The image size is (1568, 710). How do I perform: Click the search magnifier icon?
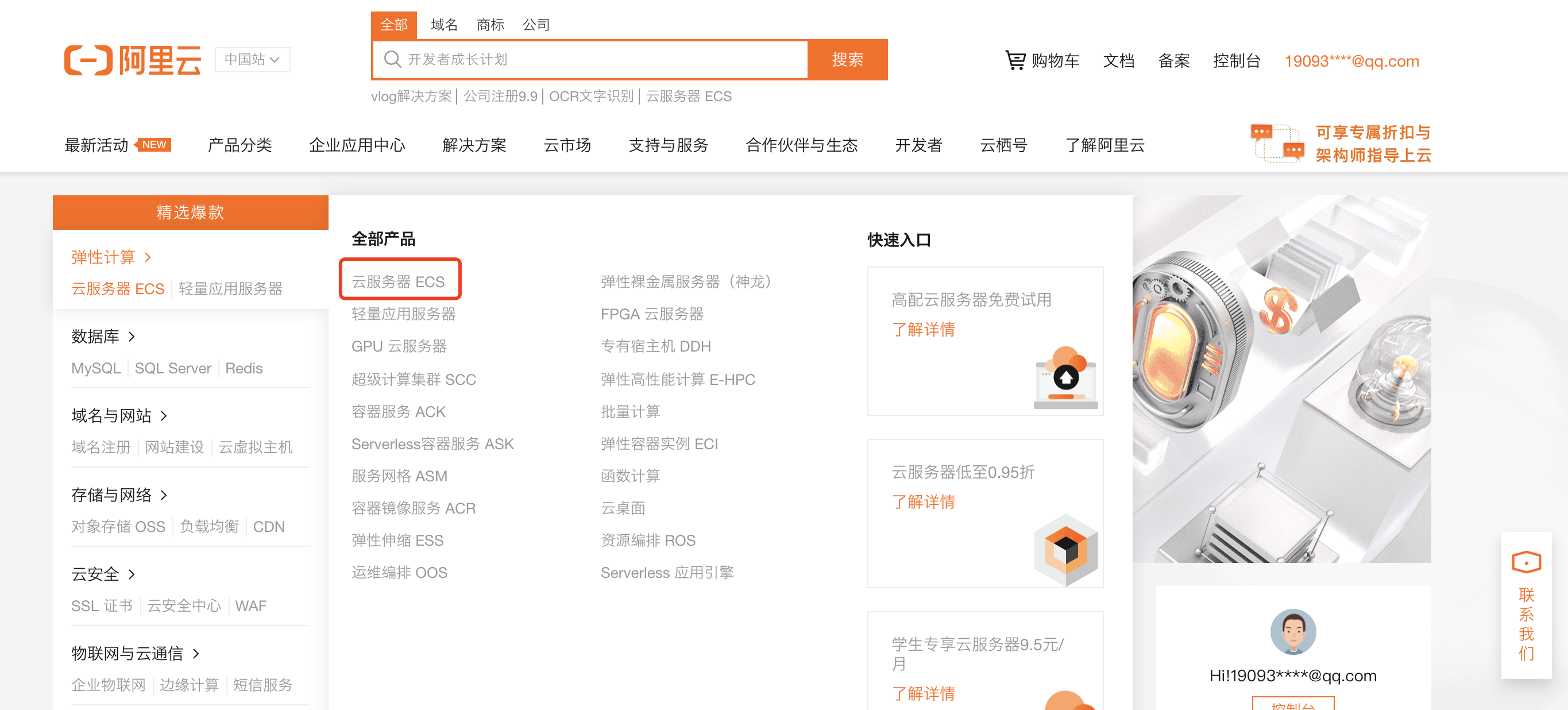click(x=392, y=60)
